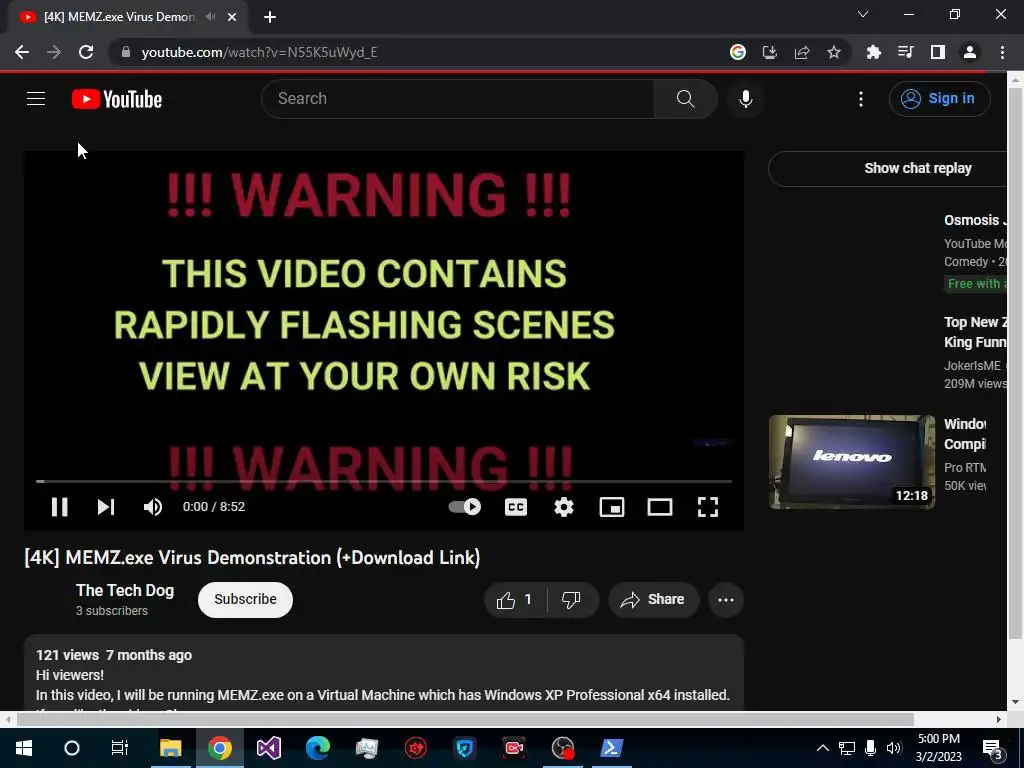Image resolution: width=1024 pixels, height=768 pixels.
Task: Open Chrome profile icon
Action: point(970,52)
